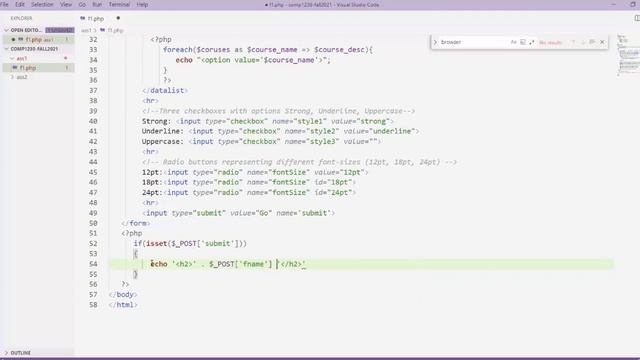Minimize the VS Code window
This screenshot has height=360, width=640.
613,4
